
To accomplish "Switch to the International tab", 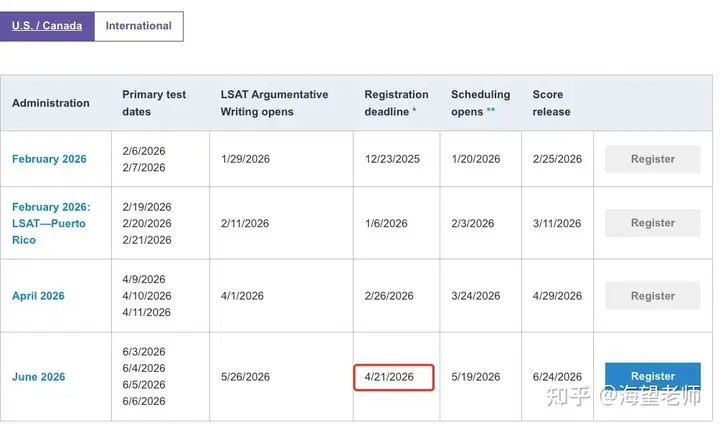I will pyautogui.click(x=138, y=26).
